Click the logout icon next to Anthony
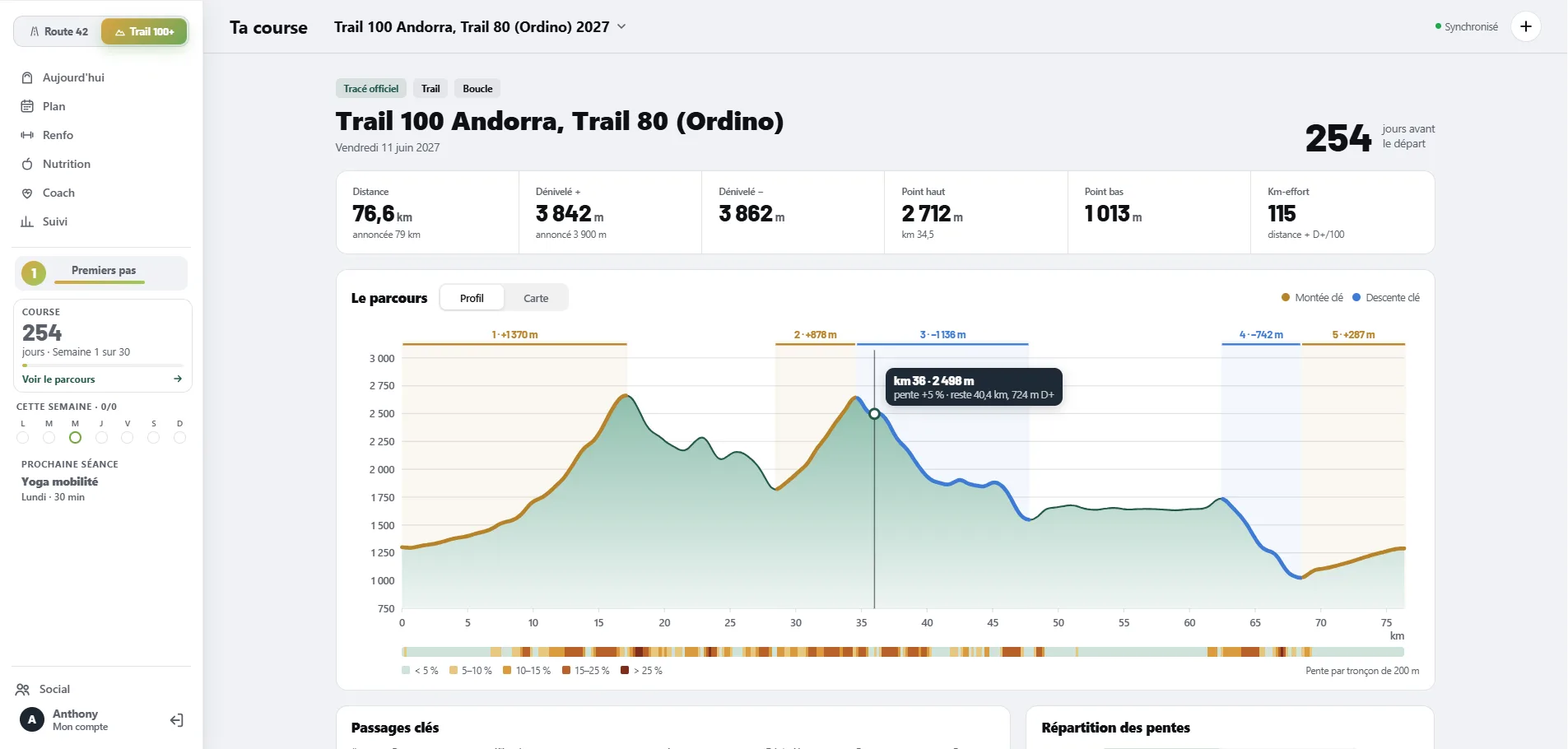This screenshot has height=749, width=1568. click(x=176, y=720)
